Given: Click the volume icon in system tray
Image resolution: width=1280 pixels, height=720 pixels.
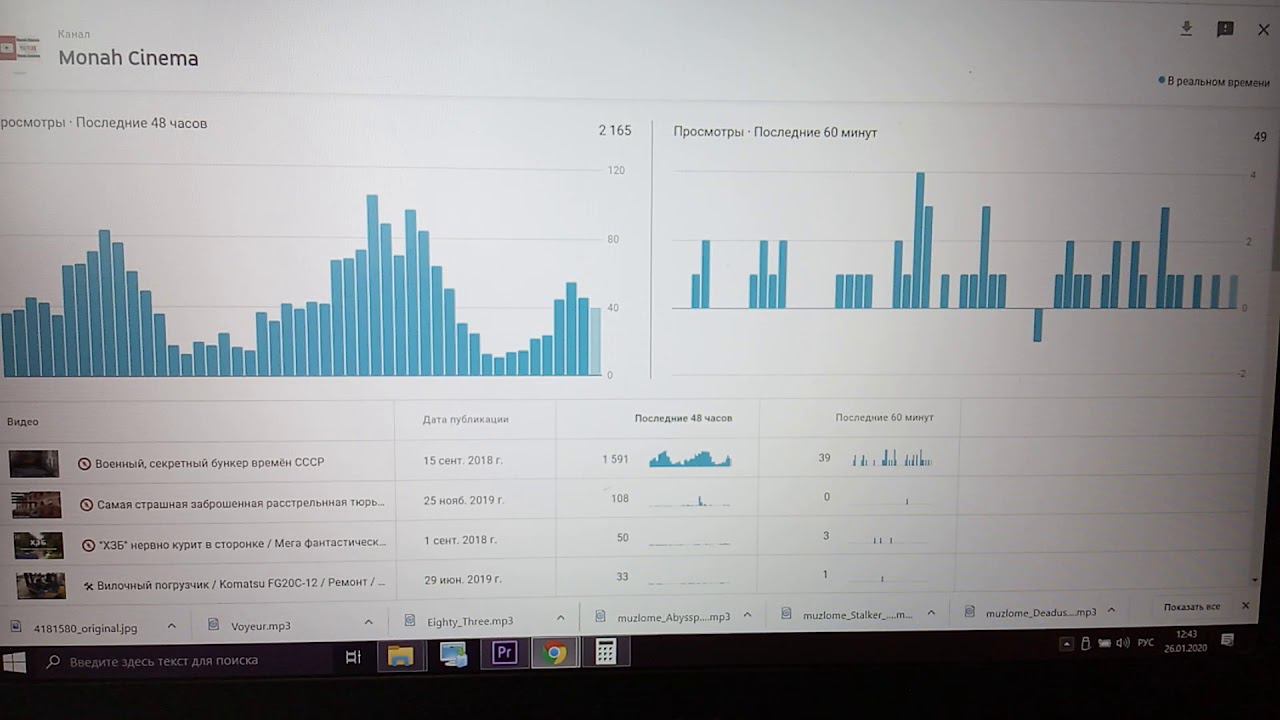Looking at the screenshot, I should [1122, 643].
